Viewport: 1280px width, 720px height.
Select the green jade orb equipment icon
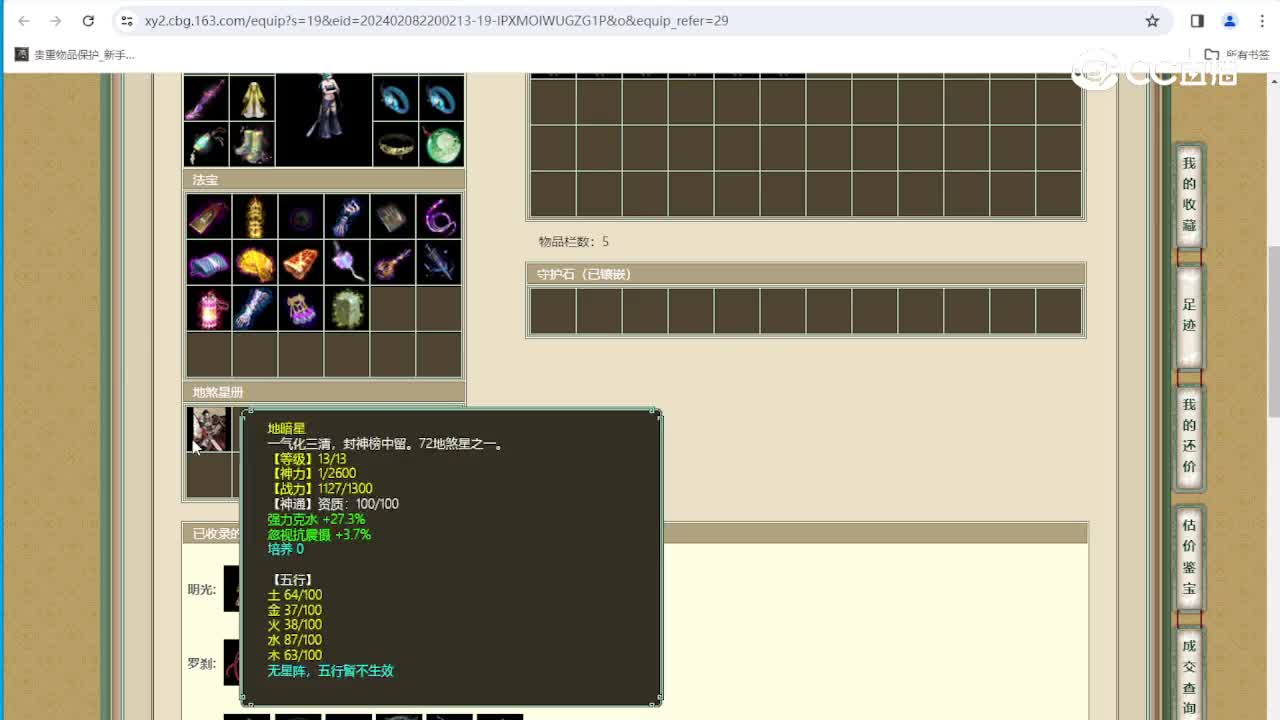click(x=441, y=144)
